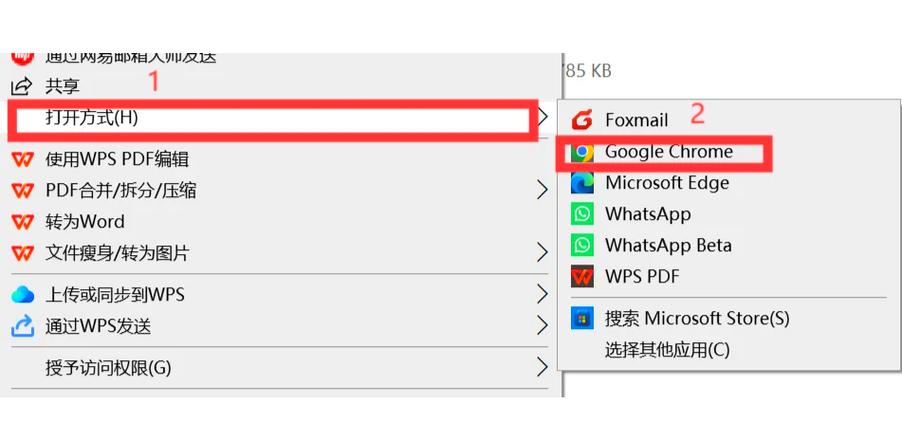Click the Foxmail icon in submenu

point(582,120)
